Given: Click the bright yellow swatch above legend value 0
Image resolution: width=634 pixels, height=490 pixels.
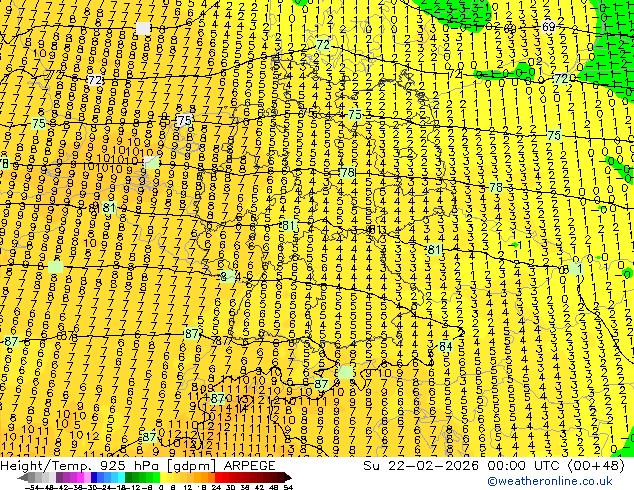Looking at the screenshot, I should [164, 478].
